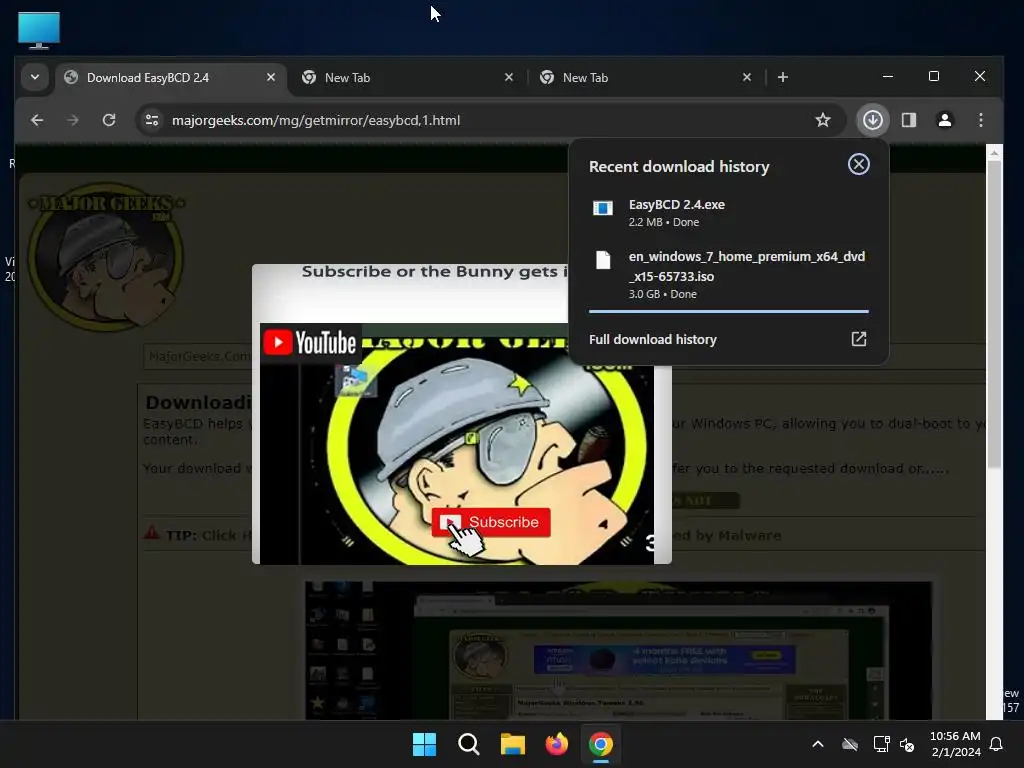Click the red Subscribe button
1024x768 pixels.
[x=491, y=522]
